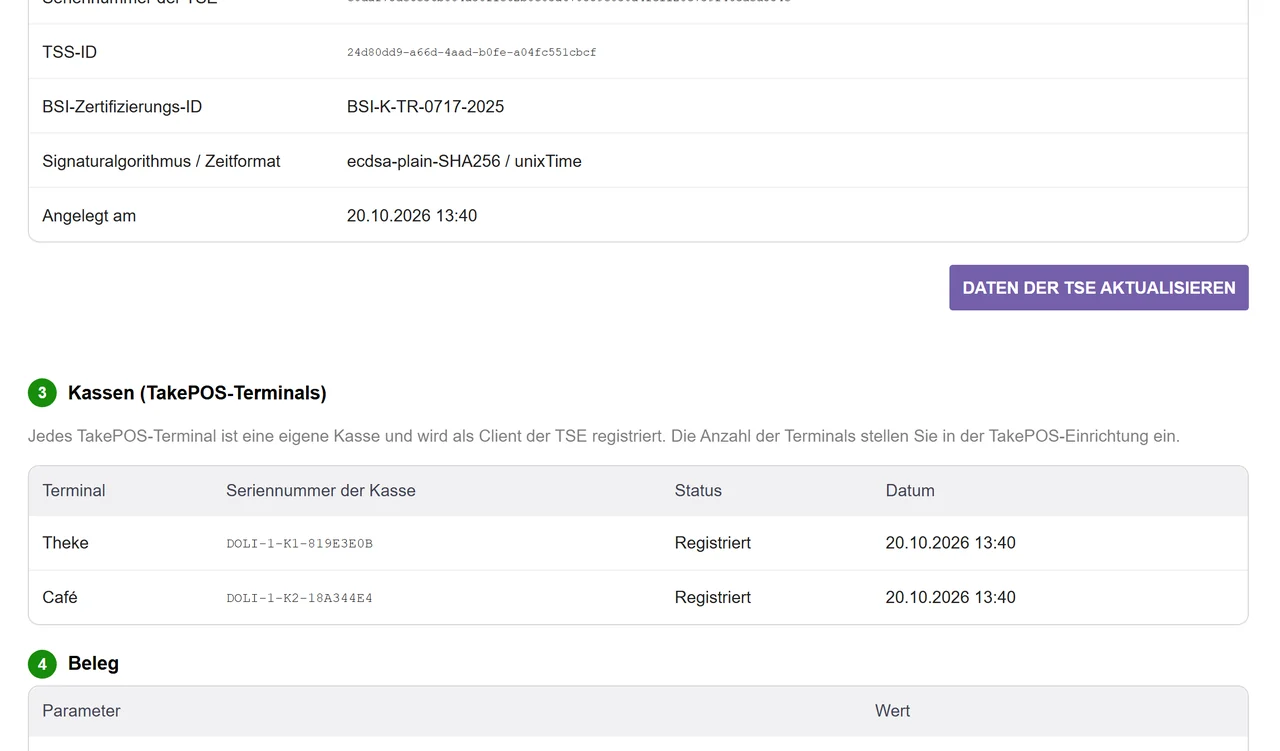The height and width of the screenshot is (751, 1280).
Task: Click serial number DOLI-1-K2-18A344E4
Action: 300,598
